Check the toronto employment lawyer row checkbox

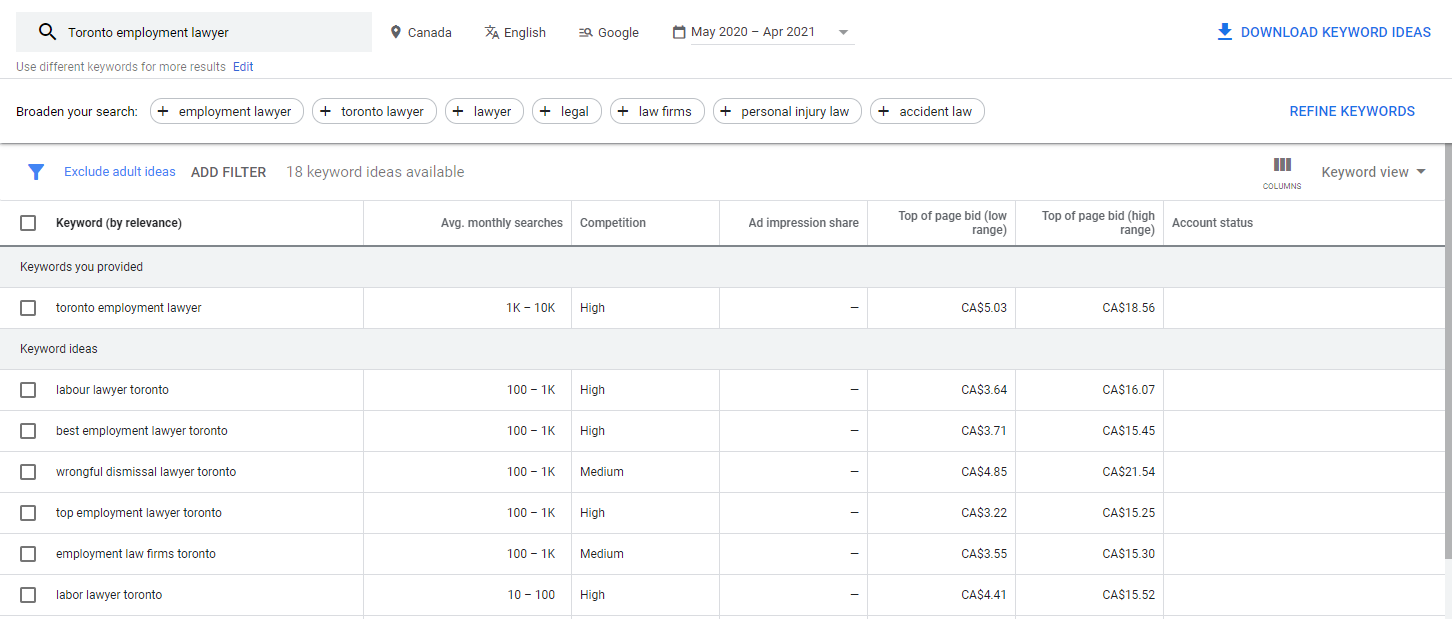(x=27, y=307)
